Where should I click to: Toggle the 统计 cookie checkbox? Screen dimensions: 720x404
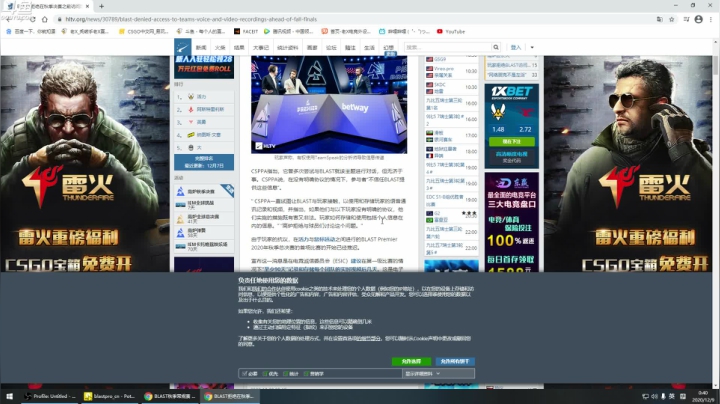pyautogui.click(x=286, y=374)
